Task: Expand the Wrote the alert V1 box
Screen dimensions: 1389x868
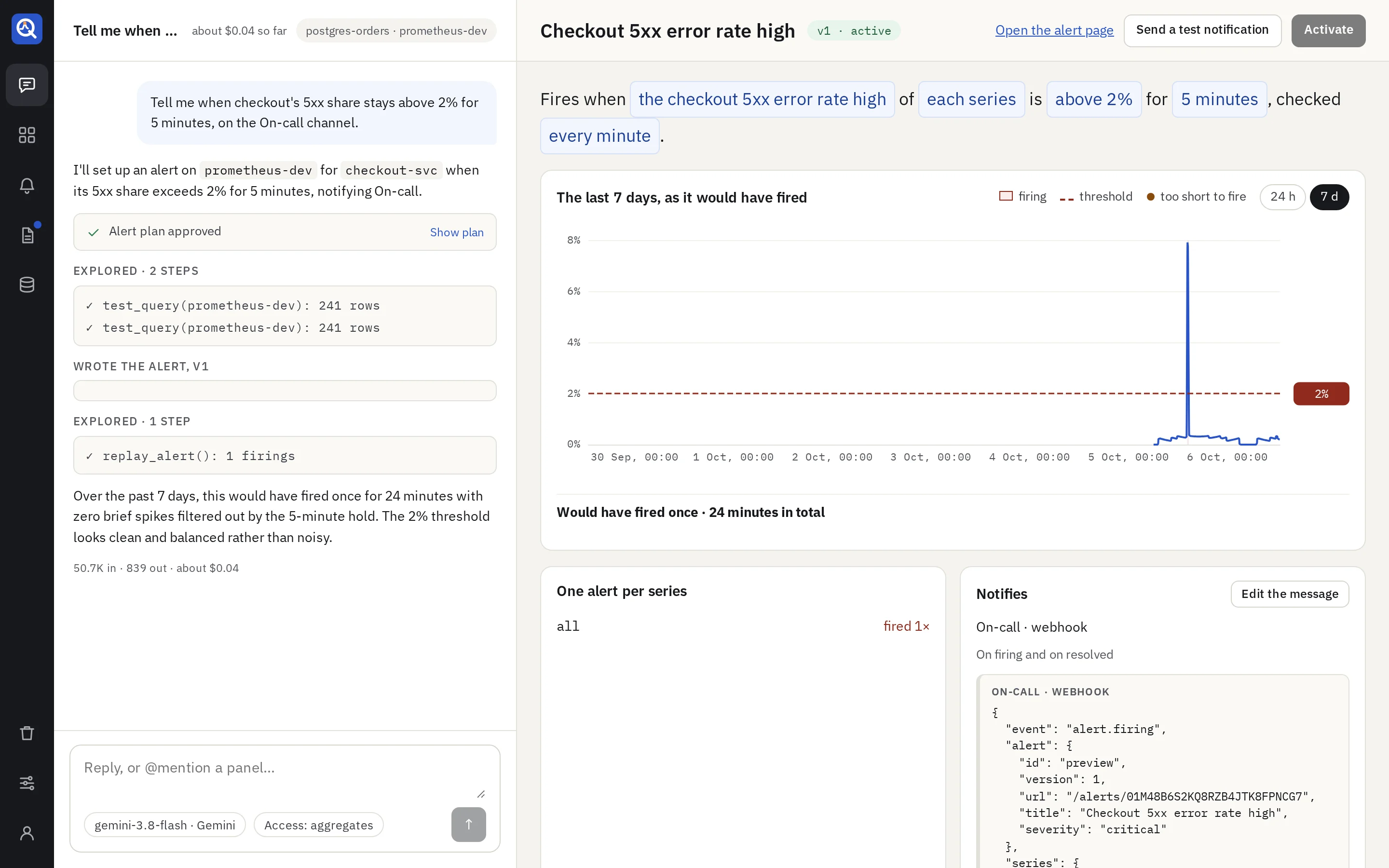Action: tap(285, 391)
